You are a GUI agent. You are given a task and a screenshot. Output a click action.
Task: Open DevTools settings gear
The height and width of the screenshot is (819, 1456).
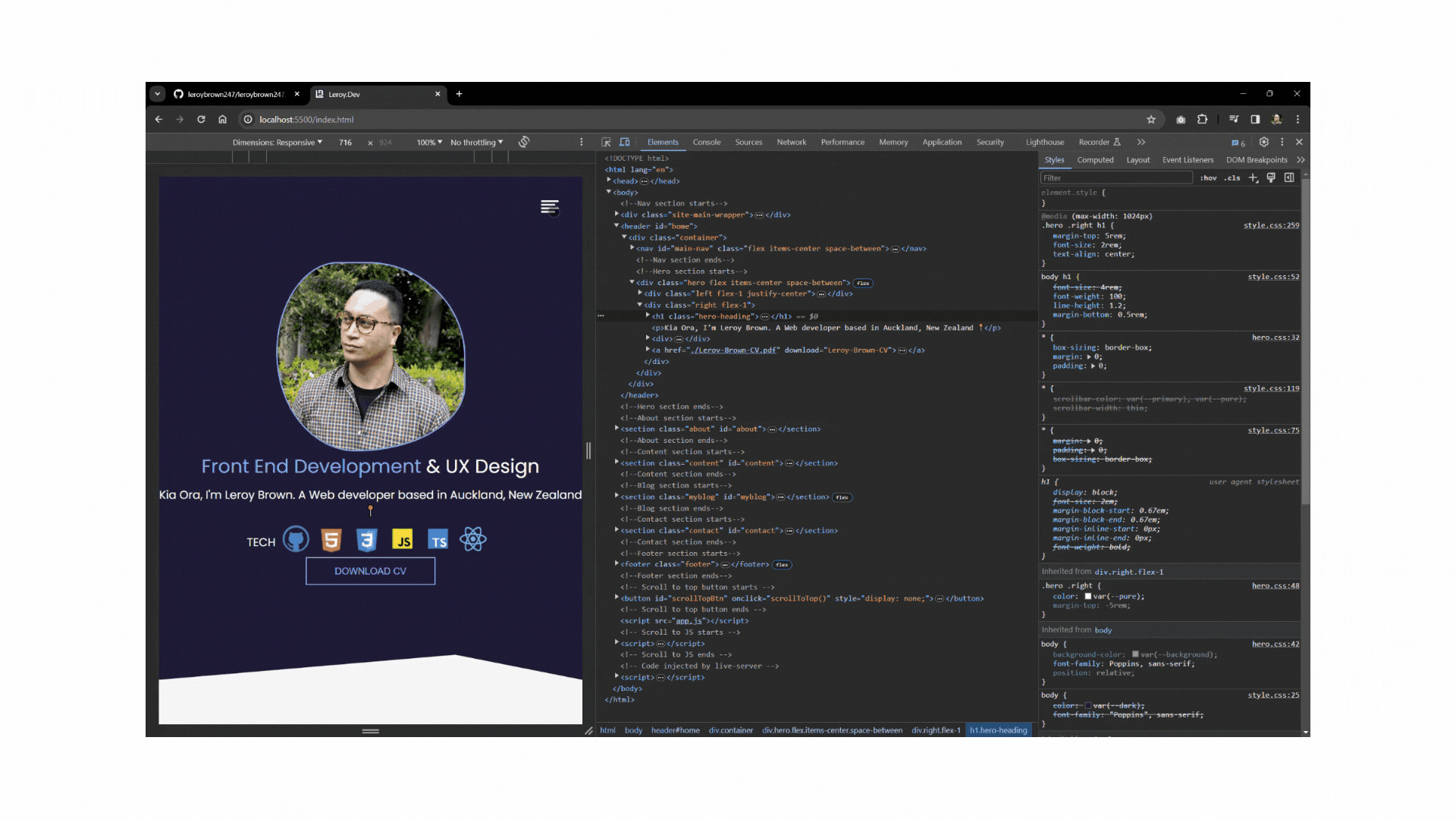pyautogui.click(x=1263, y=142)
